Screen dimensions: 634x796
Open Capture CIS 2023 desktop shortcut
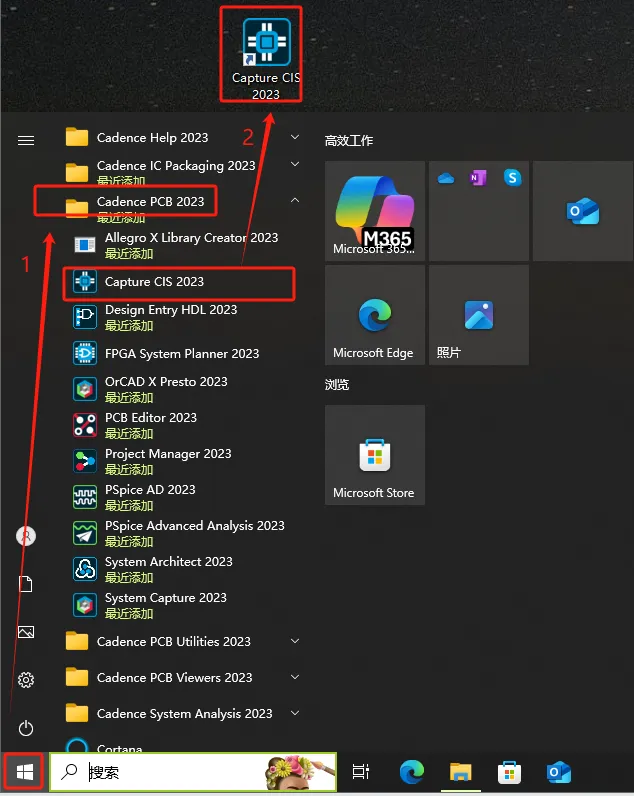266,57
